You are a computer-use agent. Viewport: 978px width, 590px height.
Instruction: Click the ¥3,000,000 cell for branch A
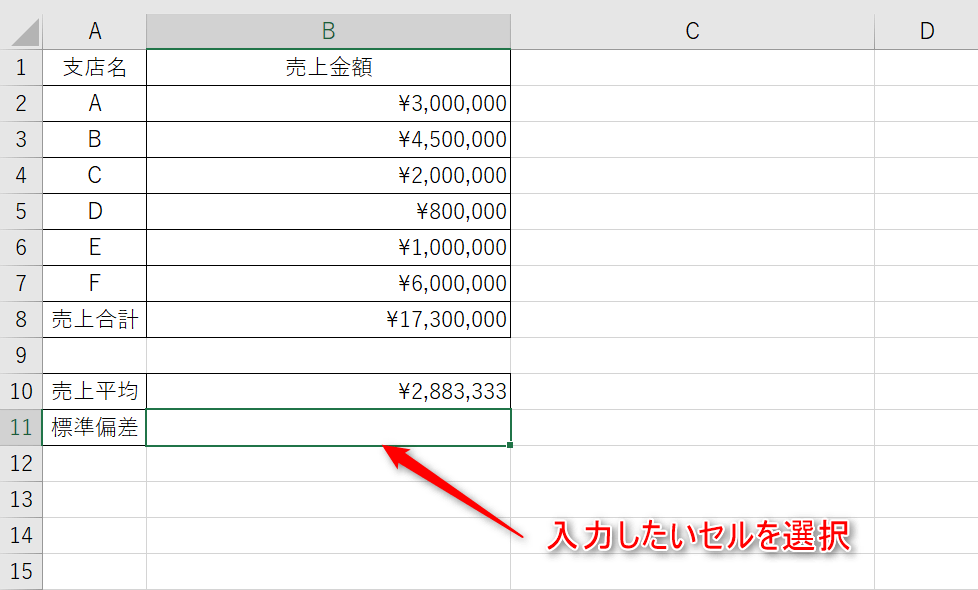[328, 103]
